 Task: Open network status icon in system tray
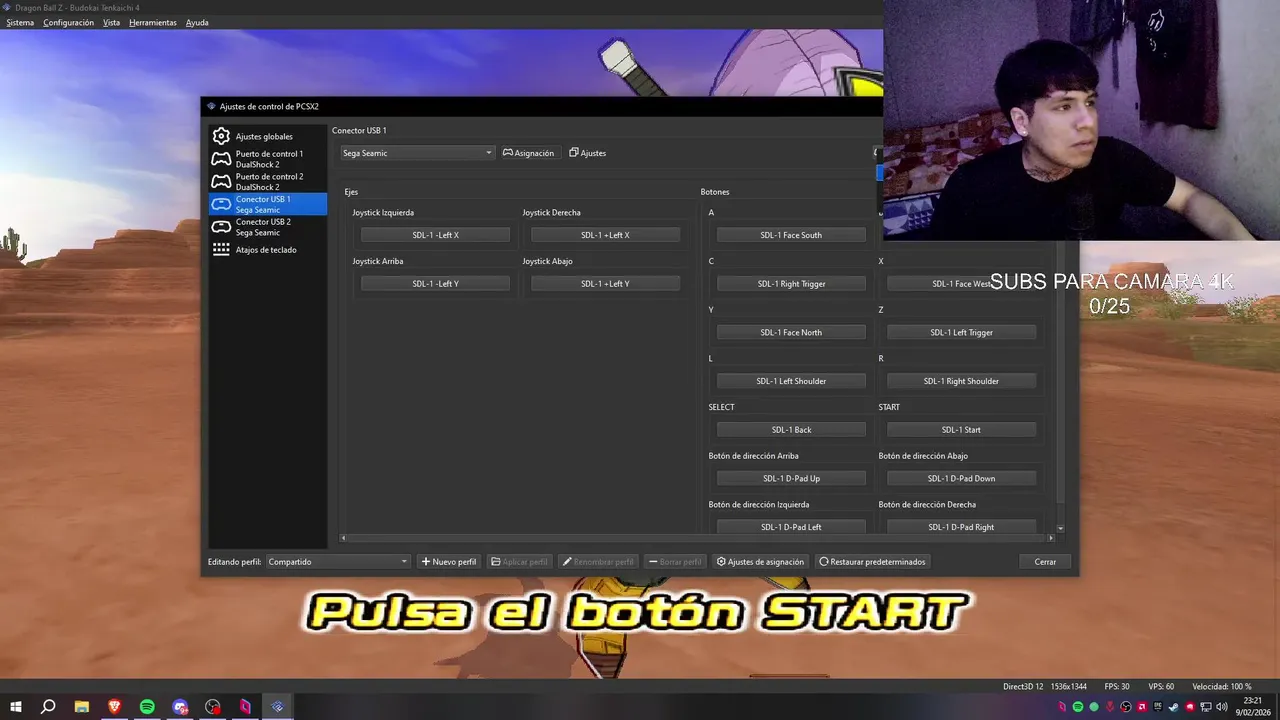pyautogui.click(x=1206, y=707)
